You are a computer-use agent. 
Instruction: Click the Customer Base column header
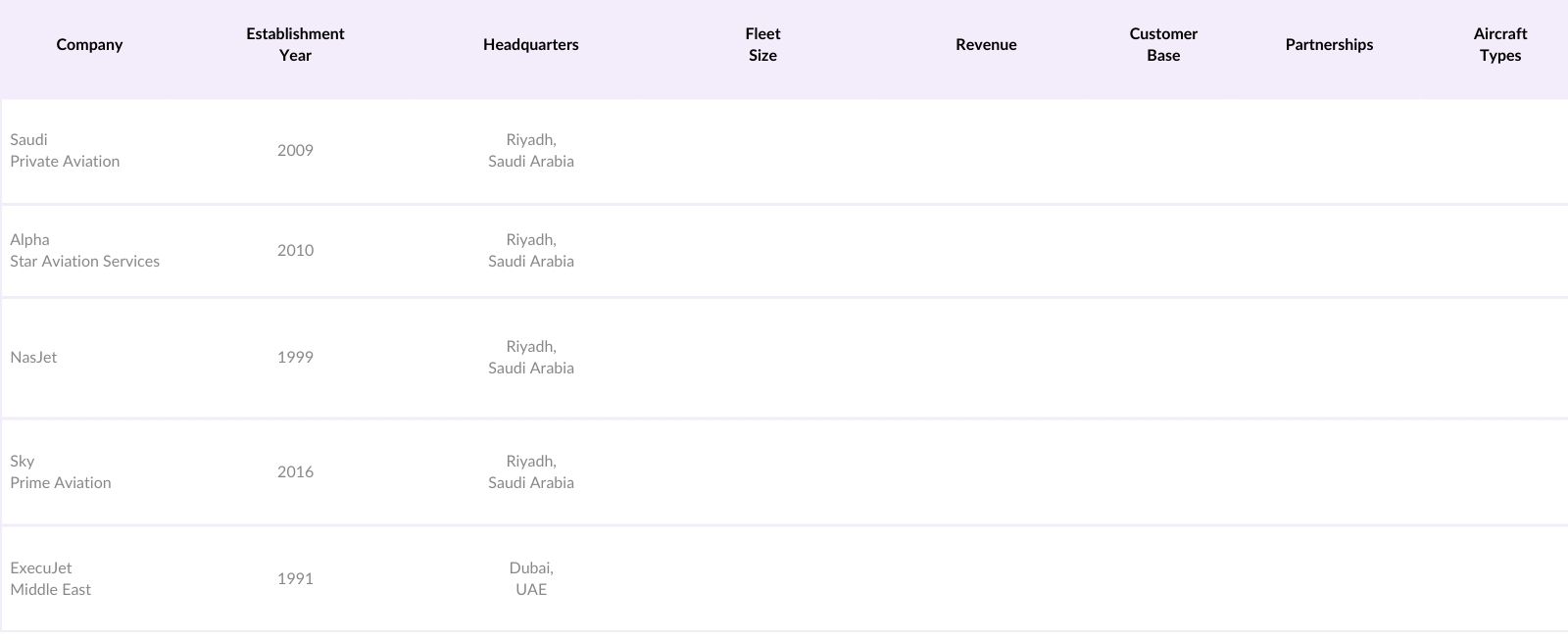(x=1163, y=44)
